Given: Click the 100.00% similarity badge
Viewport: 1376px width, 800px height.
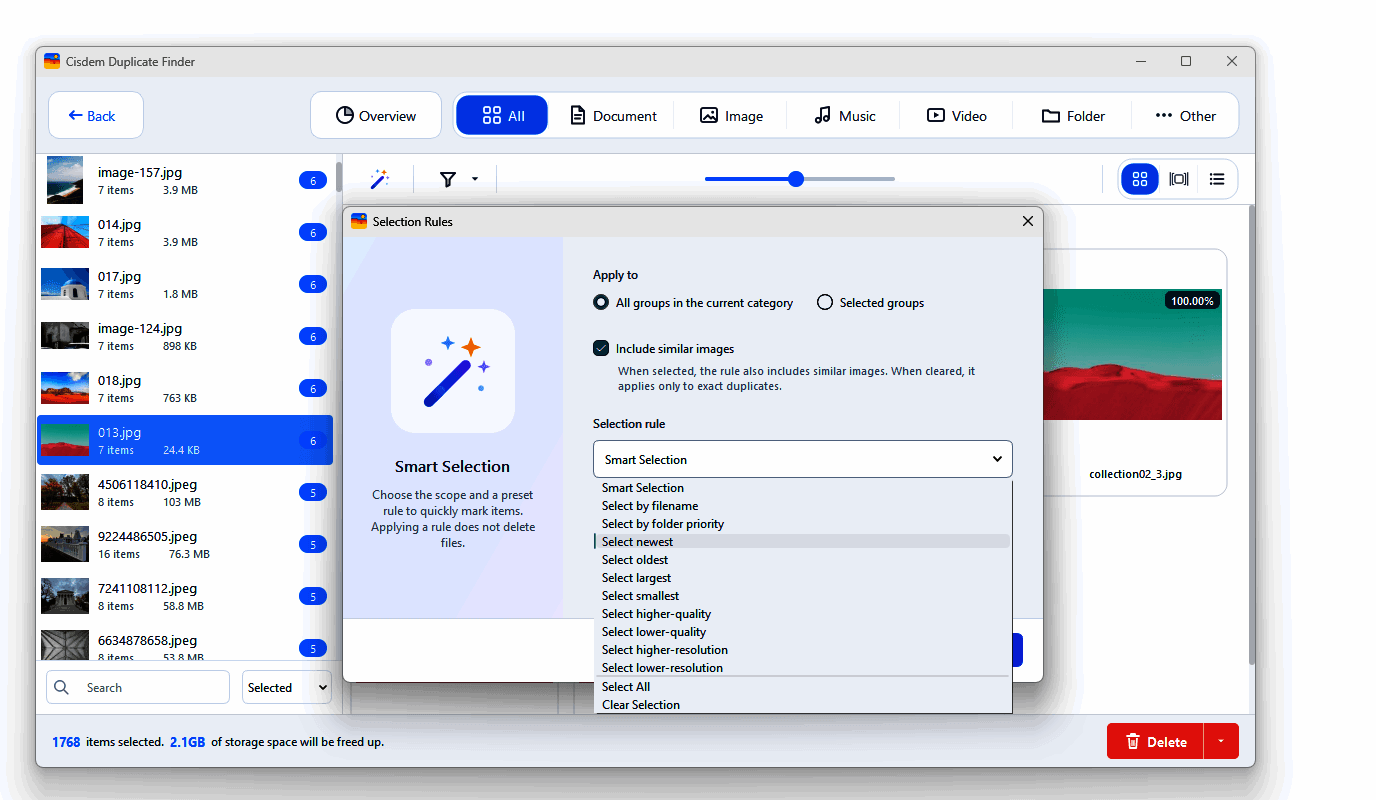Looking at the screenshot, I should pyautogui.click(x=1192, y=300).
